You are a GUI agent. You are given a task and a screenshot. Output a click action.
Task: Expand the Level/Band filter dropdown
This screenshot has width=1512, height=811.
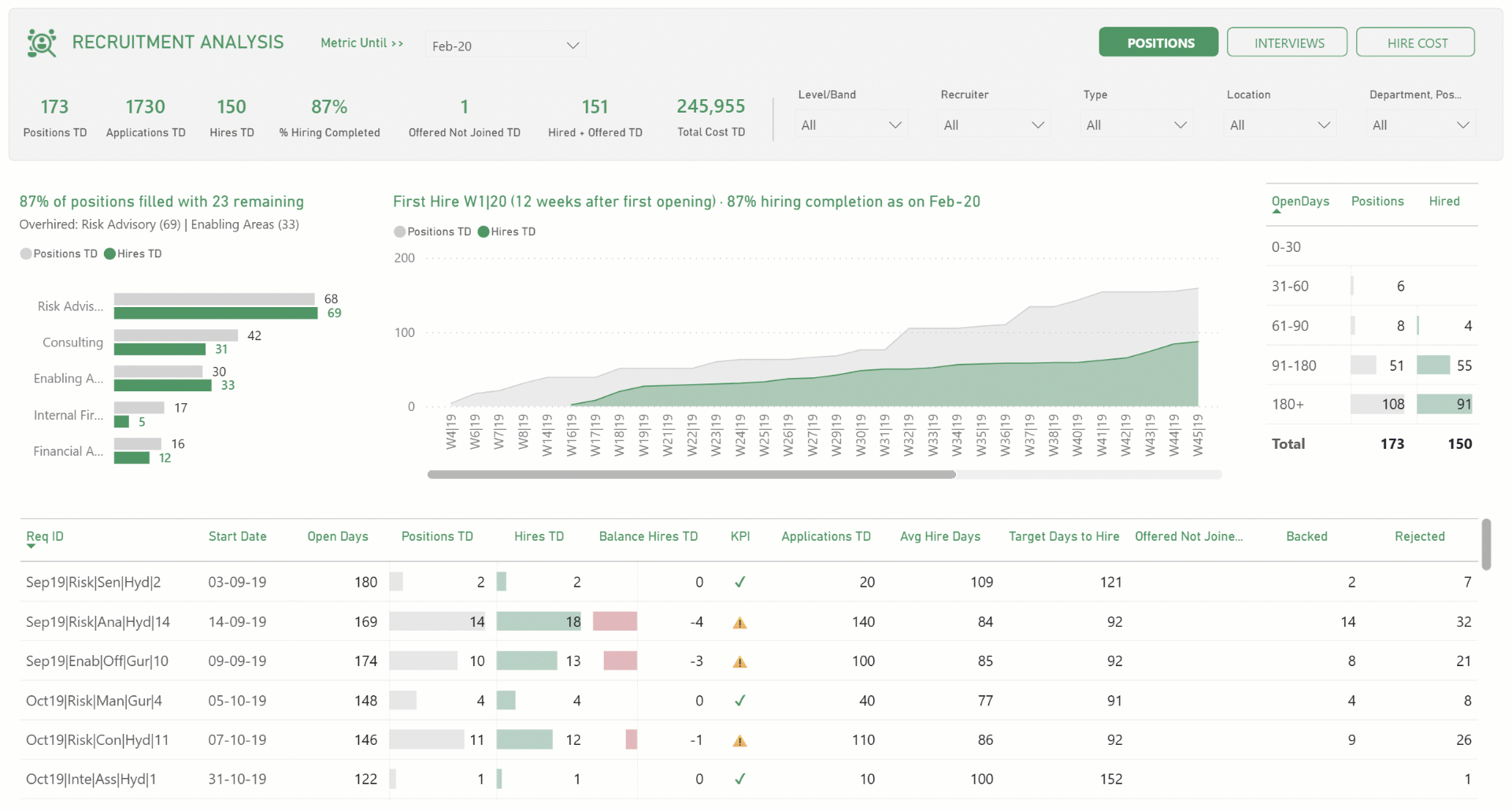tap(851, 124)
